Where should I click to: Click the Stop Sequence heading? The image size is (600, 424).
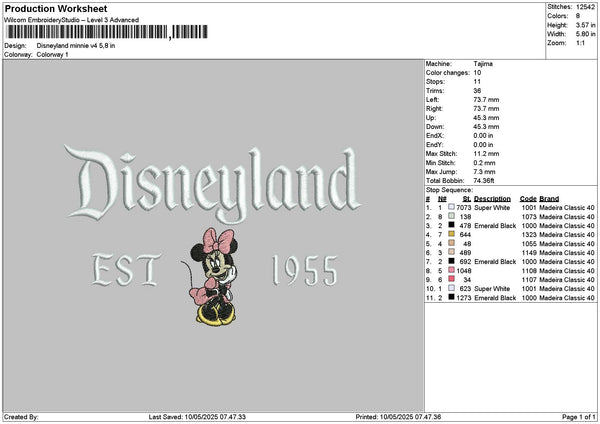[x=449, y=190]
